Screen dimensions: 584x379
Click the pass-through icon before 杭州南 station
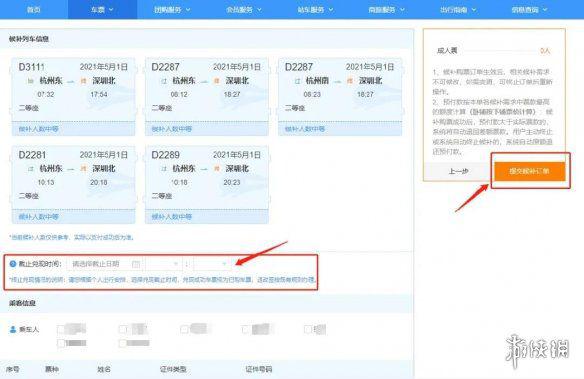click(297, 81)
